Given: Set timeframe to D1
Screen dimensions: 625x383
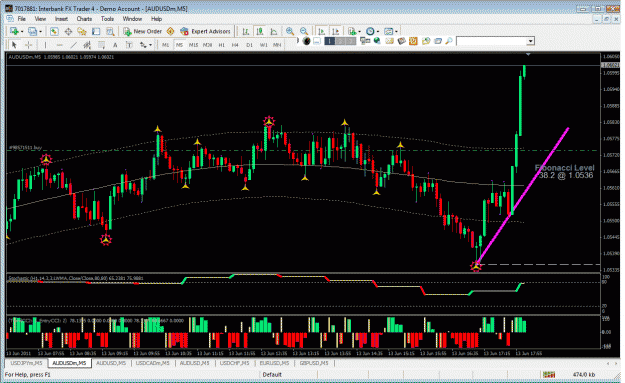Looking at the screenshot, I should [250, 45].
